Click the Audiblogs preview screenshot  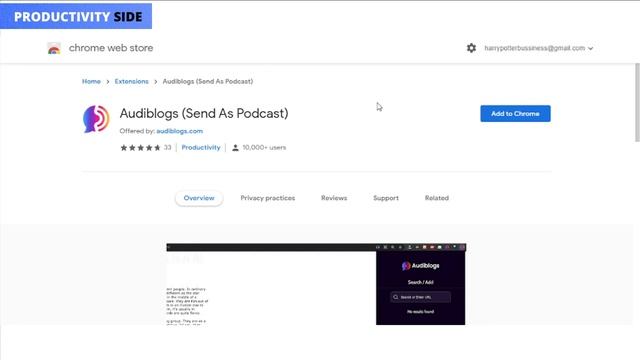pyautogui.click(x=316, y=284)
